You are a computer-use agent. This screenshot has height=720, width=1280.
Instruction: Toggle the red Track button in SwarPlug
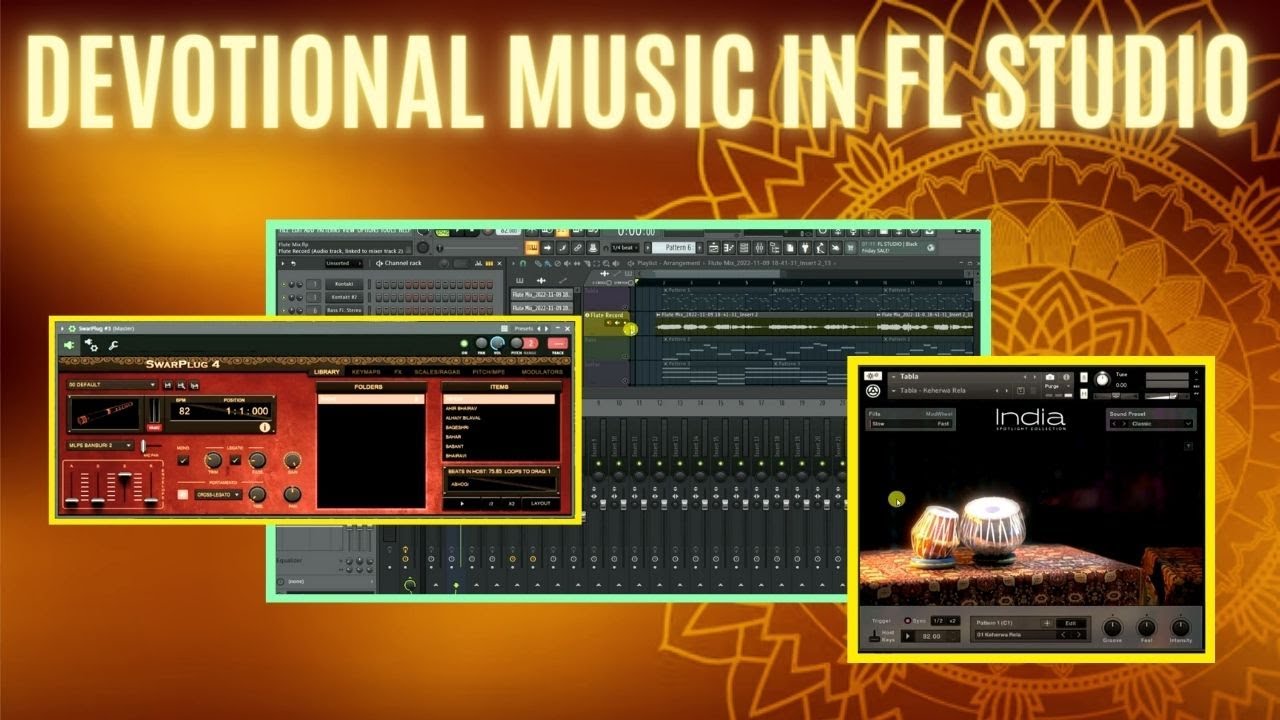(x=558, y=344)
